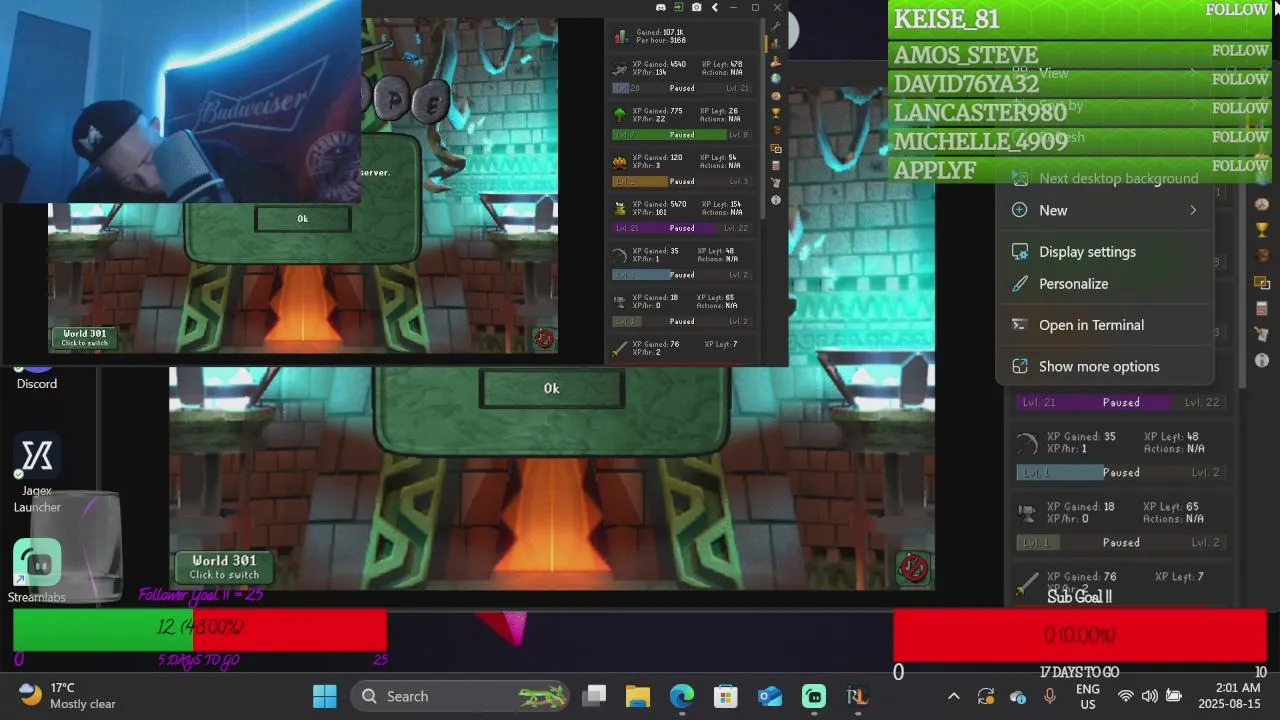
Task: Open Microsoft Edge from the taskbar
Action: tap(682, 696)
